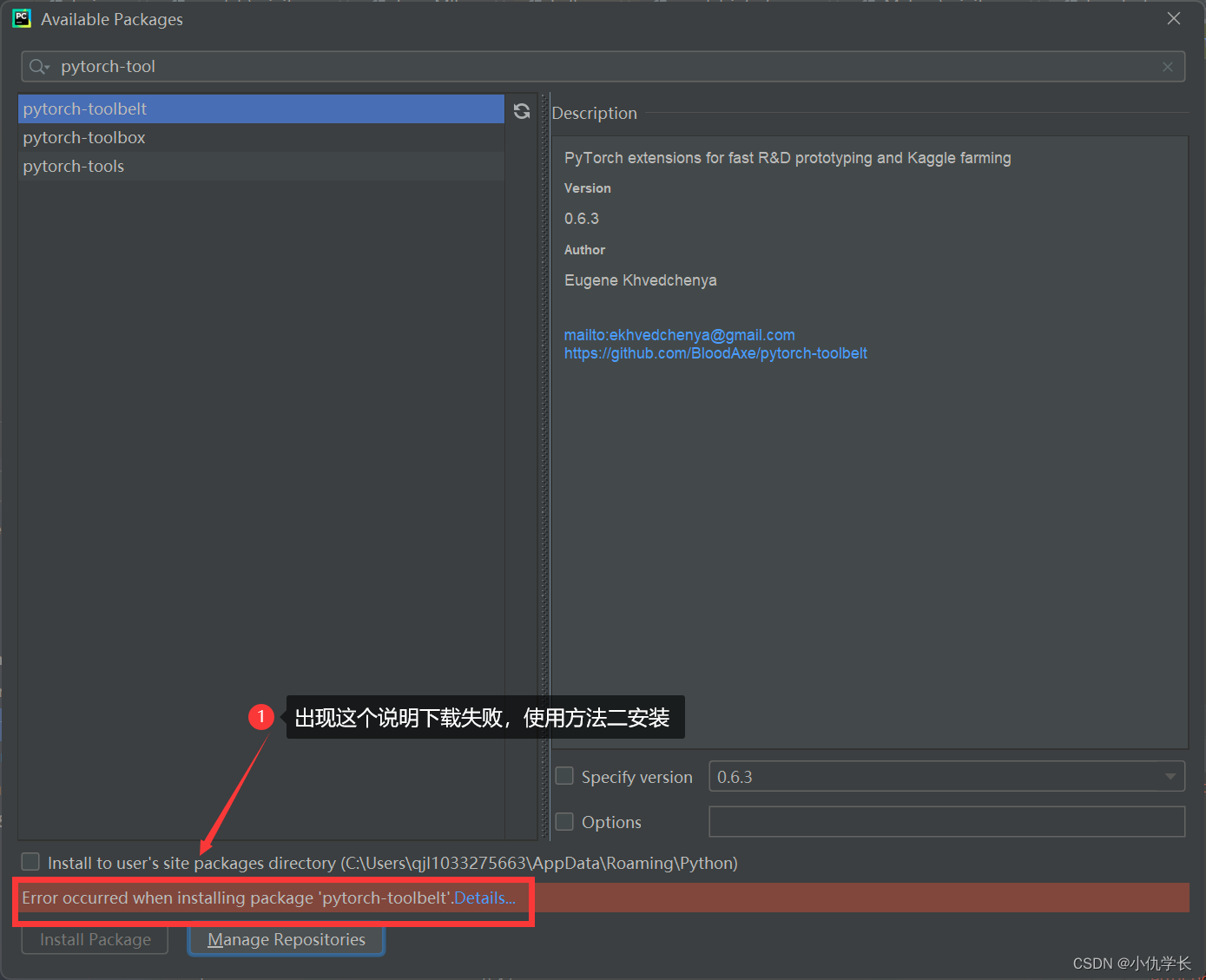This screenshot has width=1206, height=980.
Task: Toggle Install to user's site packages directory
Action: click(30, 861)
